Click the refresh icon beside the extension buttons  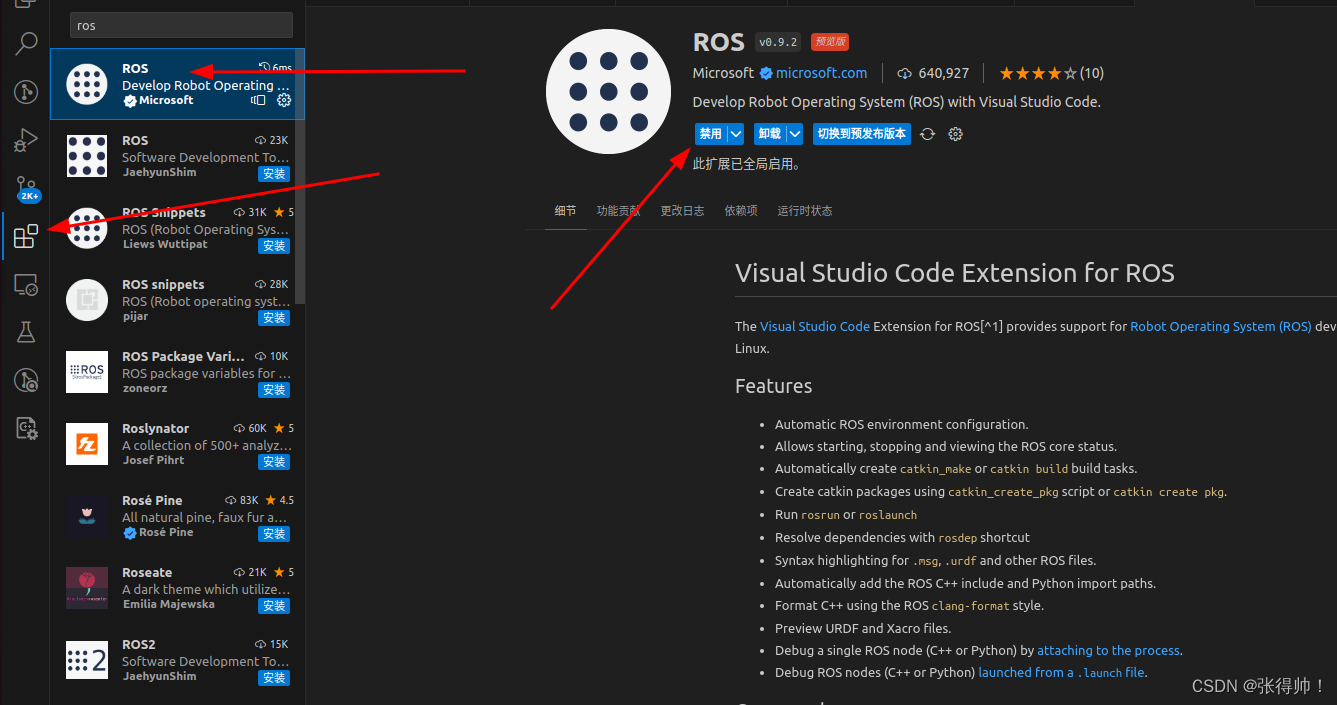(927, 133)
